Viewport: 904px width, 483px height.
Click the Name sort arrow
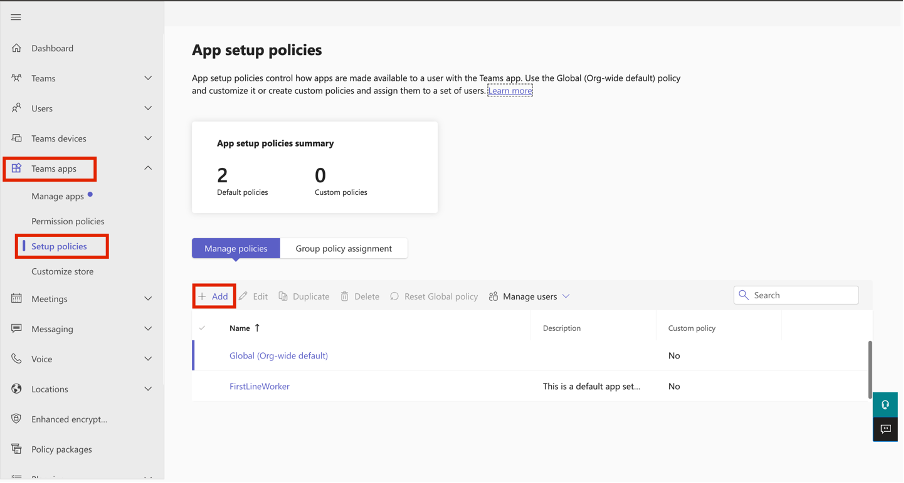[x=257, y=327]
